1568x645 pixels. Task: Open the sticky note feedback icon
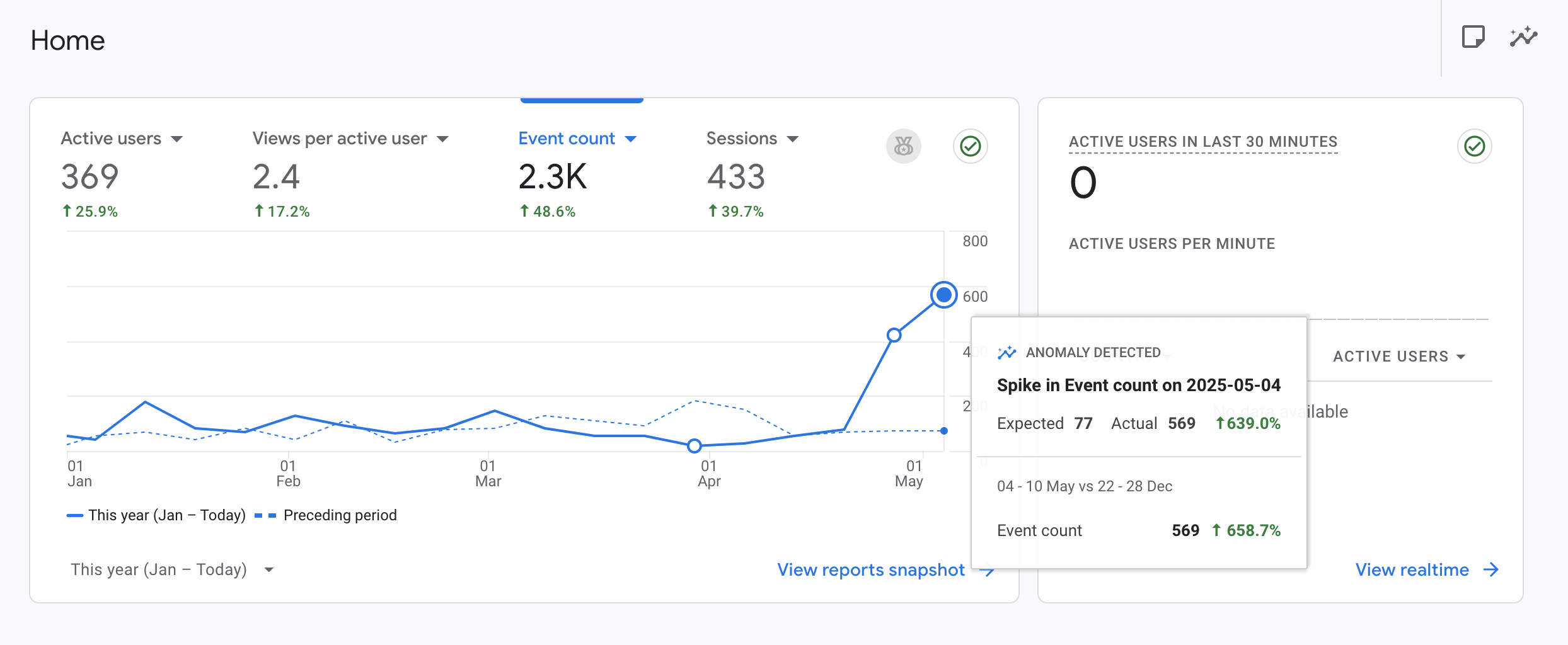pos(1473,37)
